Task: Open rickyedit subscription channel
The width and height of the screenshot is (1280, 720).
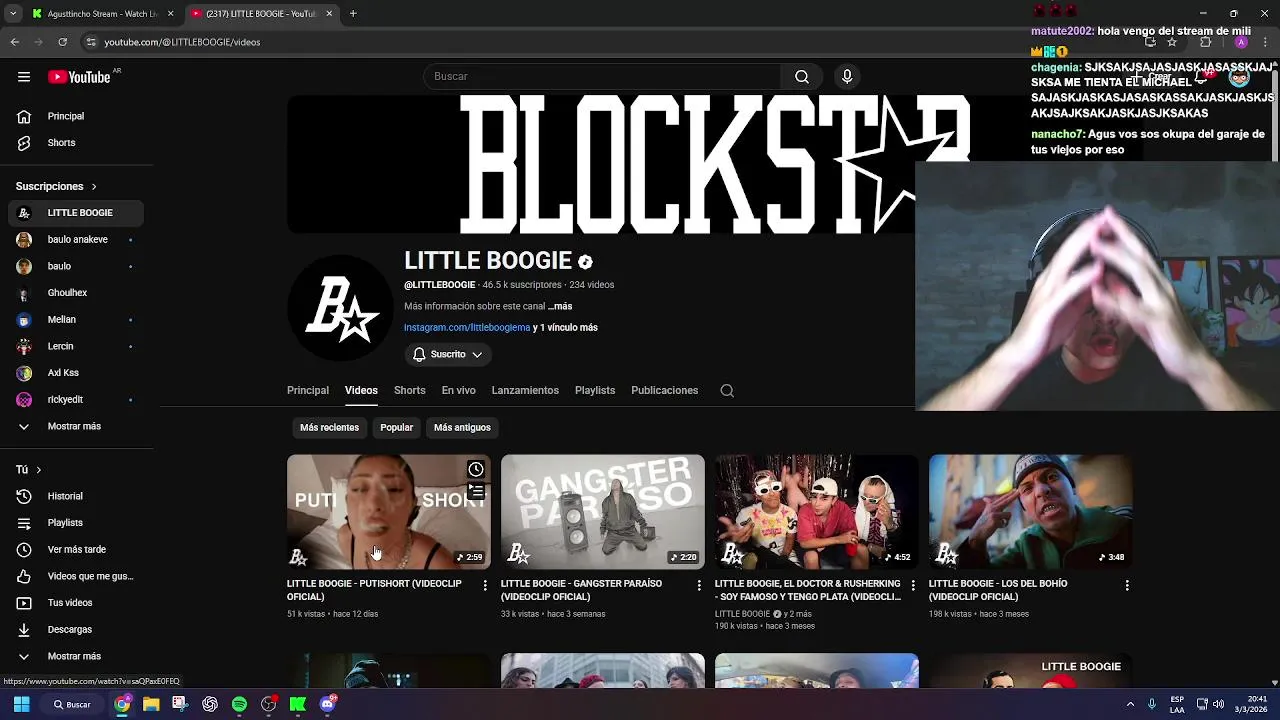Action: (74, 400)
